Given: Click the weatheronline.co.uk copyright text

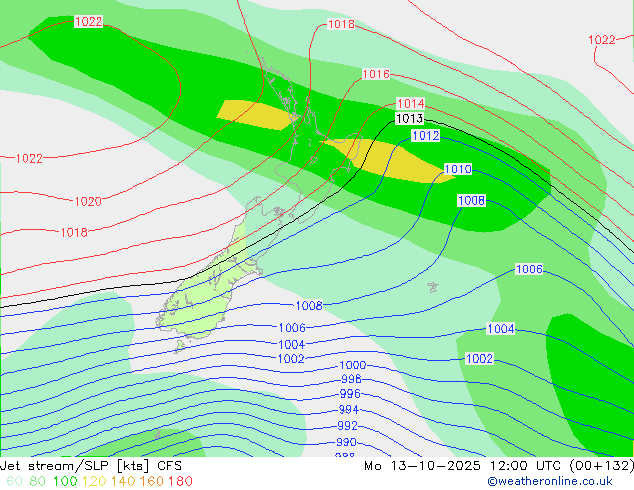Looking at the screenshot, I should (550, 481).
